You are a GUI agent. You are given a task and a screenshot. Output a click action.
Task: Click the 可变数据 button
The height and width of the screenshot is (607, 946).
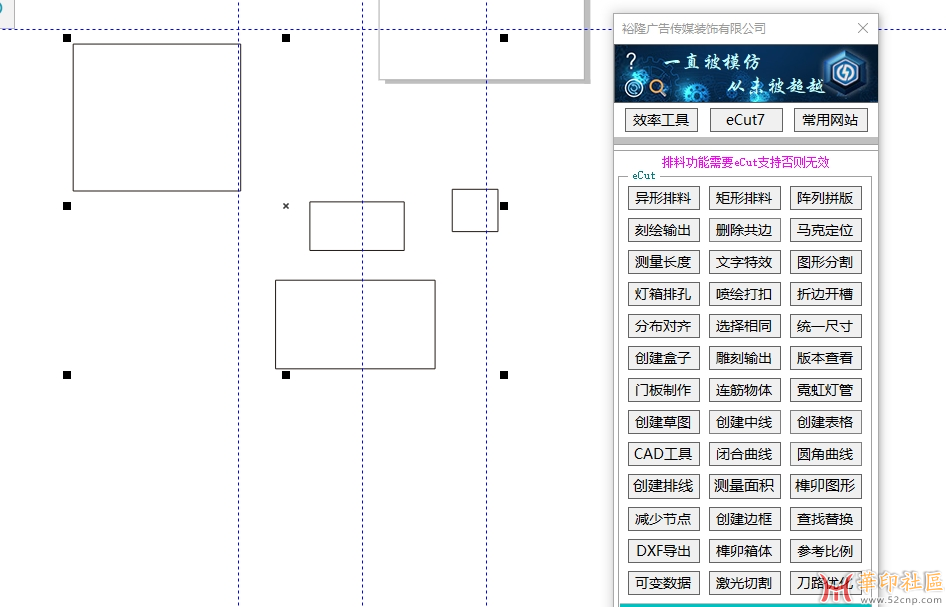pos(663,582)
